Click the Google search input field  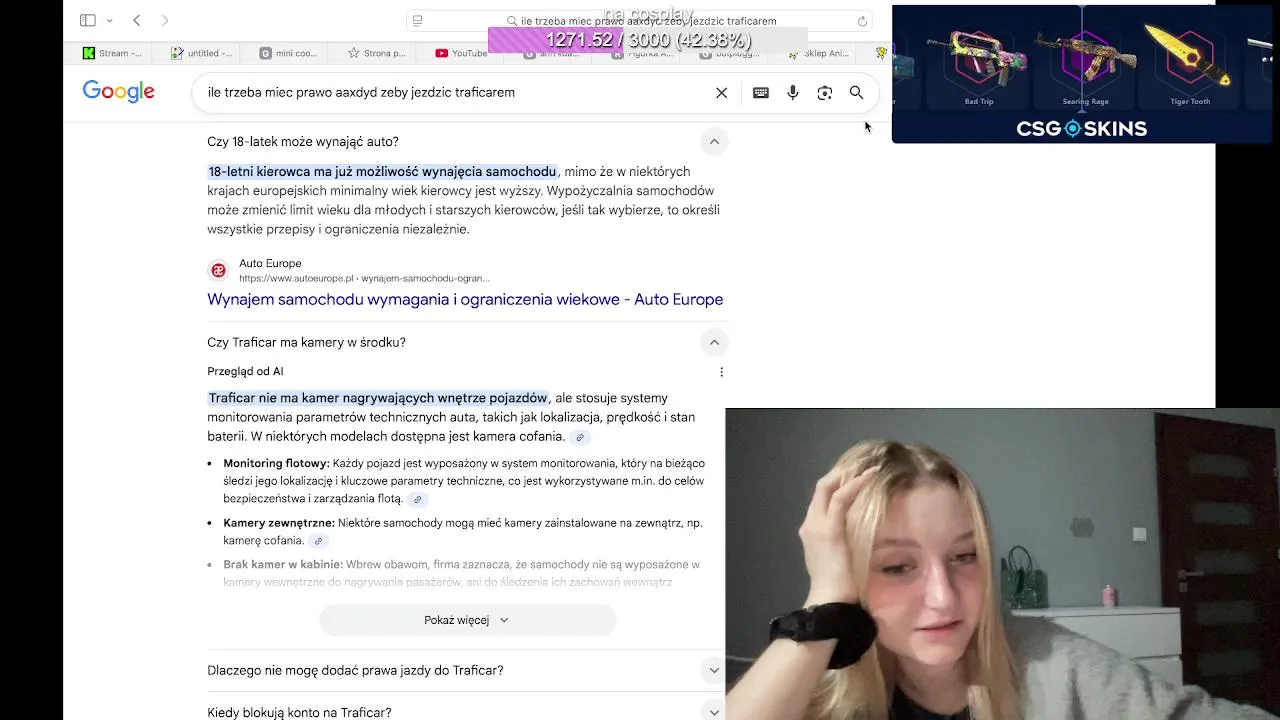[450, 92]
